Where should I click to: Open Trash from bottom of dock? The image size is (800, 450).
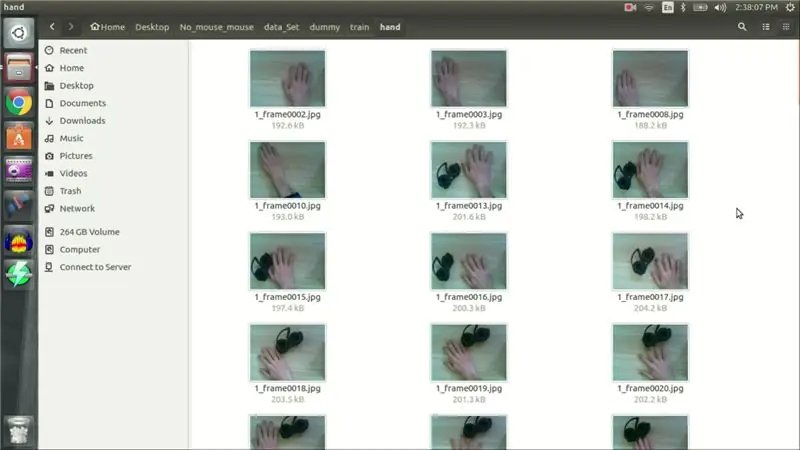(x=19, y=431)
